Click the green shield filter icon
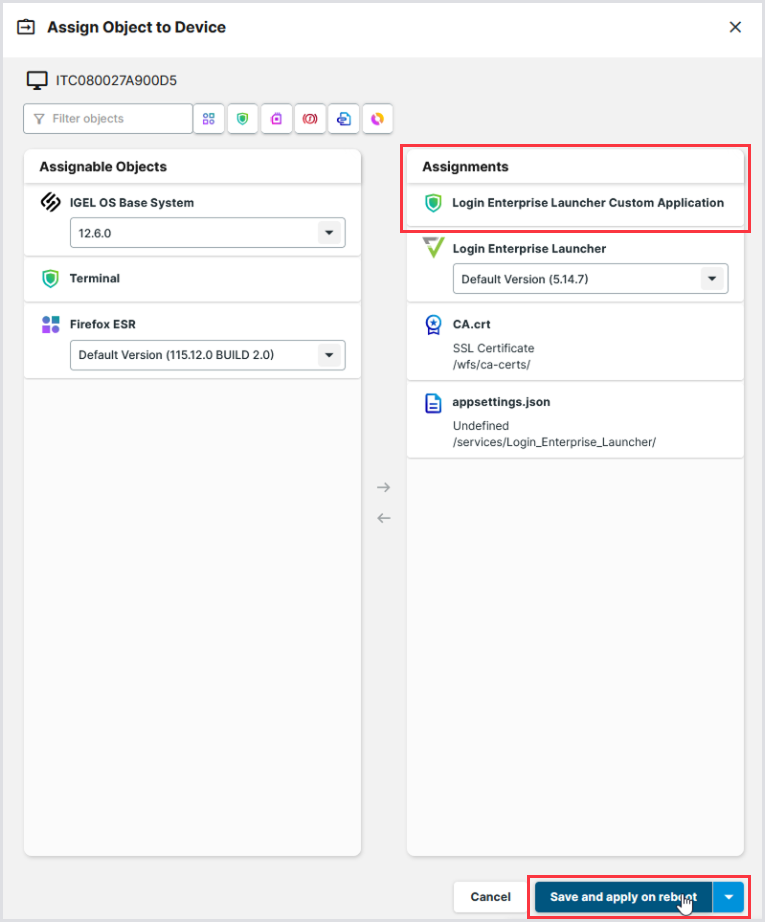 [242, 119]
